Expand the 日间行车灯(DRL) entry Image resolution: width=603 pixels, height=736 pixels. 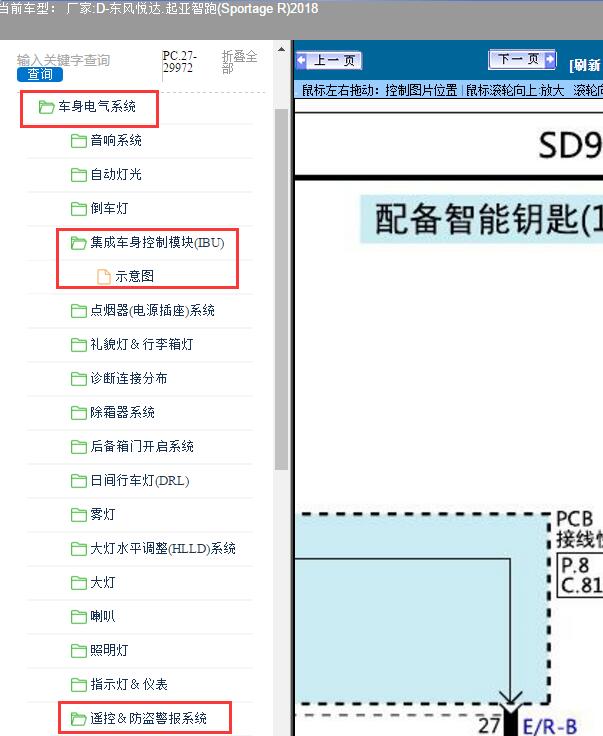pos(140,480)
